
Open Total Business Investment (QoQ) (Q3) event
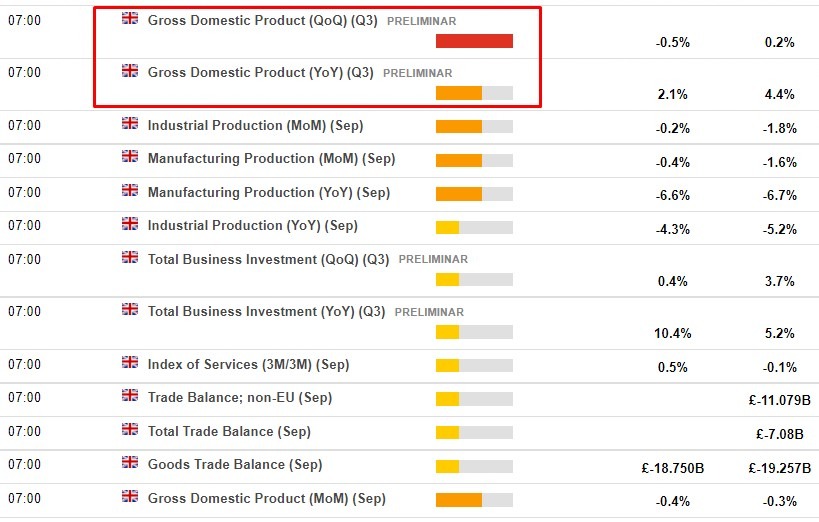point(268,260)
